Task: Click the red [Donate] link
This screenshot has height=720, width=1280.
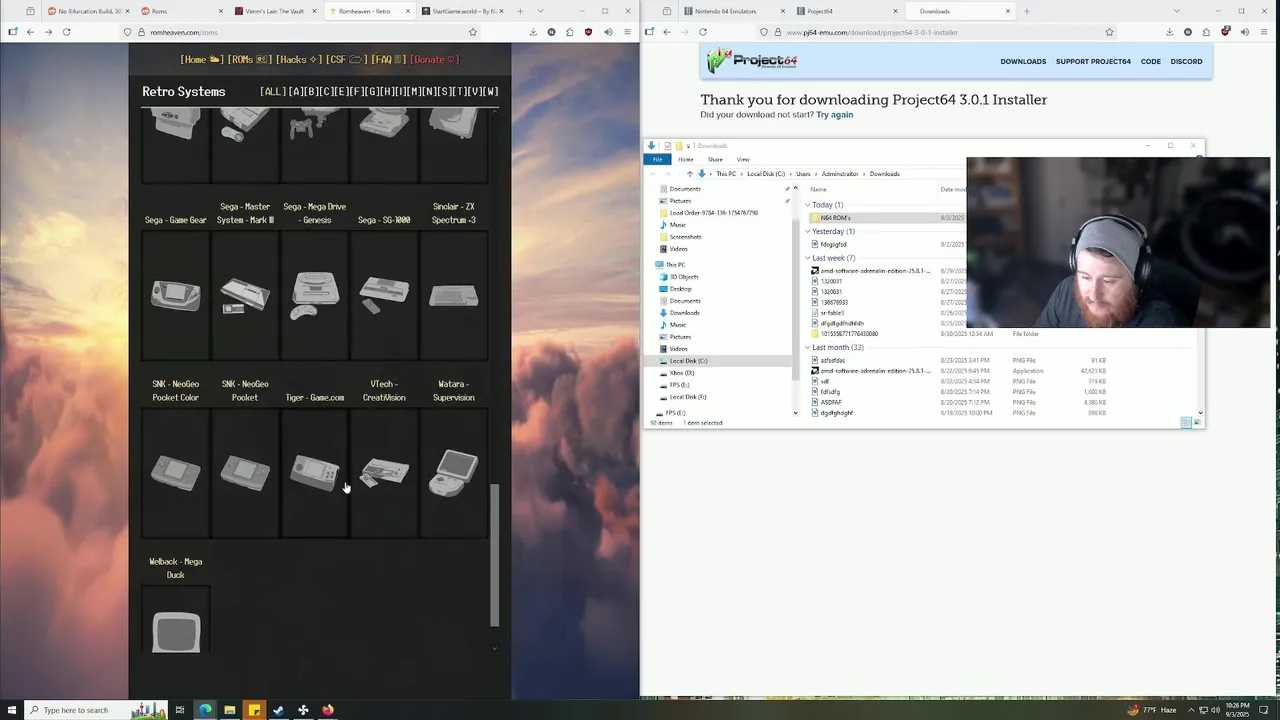Action: pos(435,60)
